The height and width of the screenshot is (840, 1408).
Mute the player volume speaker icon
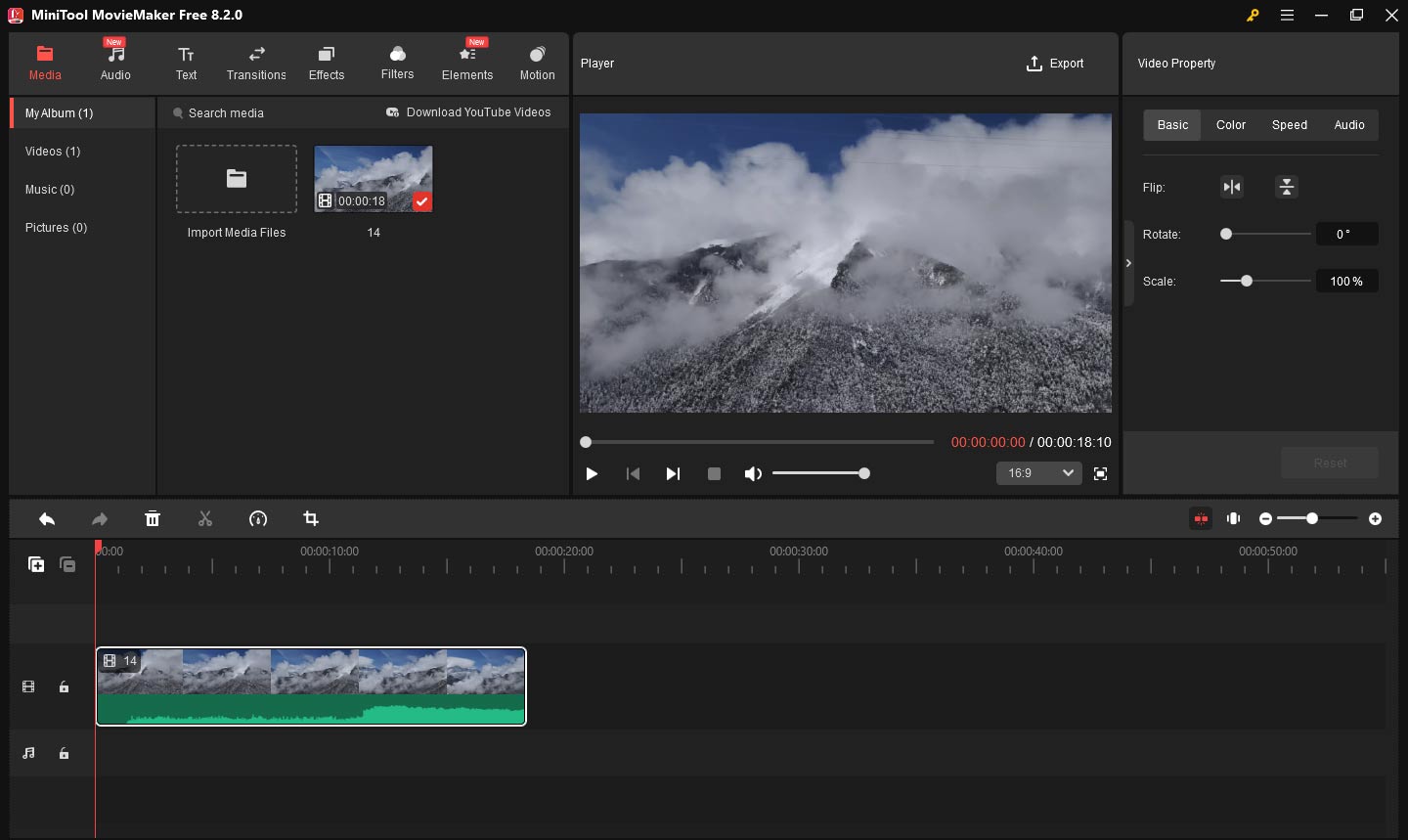753,473
